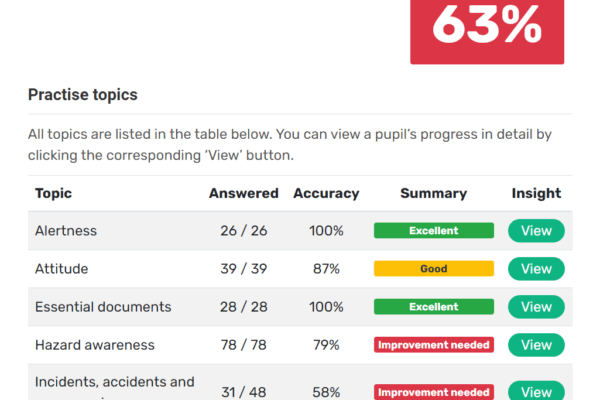
Task: Open the View button for Alertness
Action: point(536,230)
